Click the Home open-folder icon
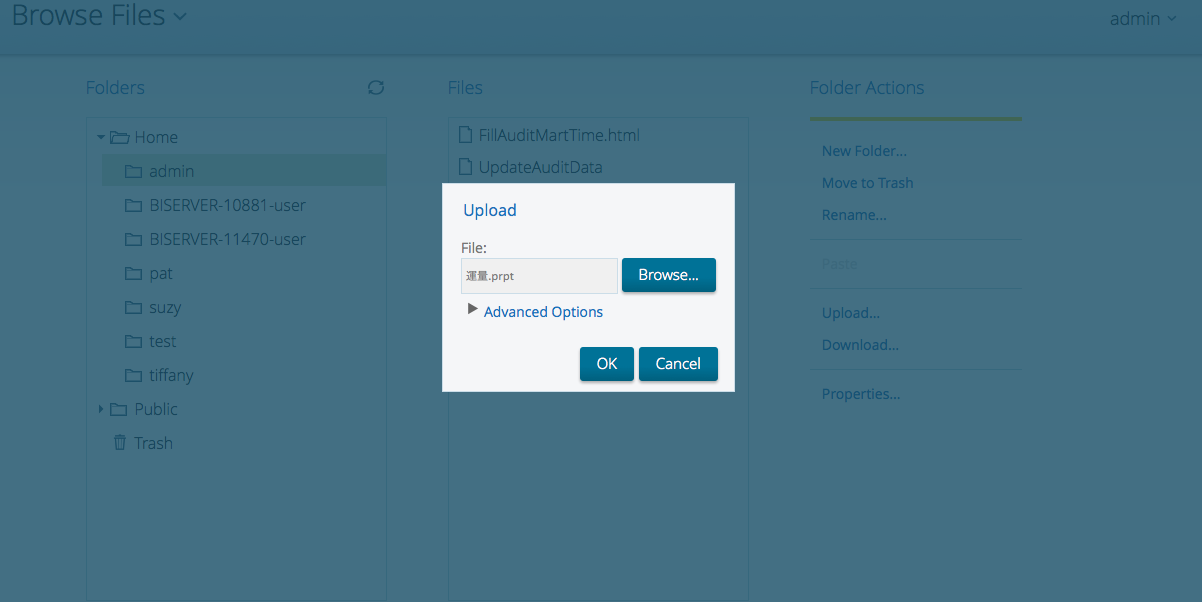 [120, 138]
